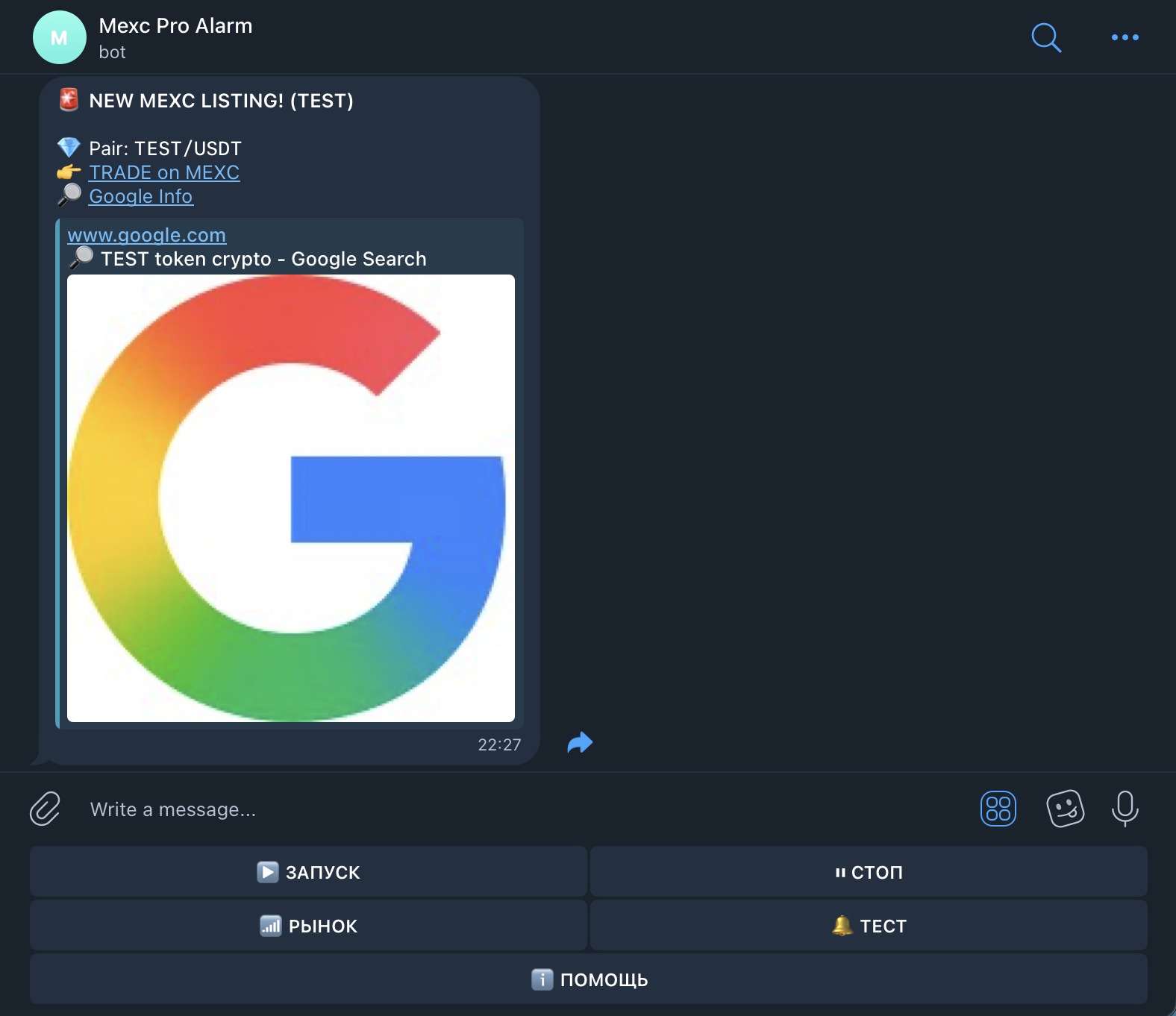Send a test alert with ТЕСТ button

(x=869, y=925)
